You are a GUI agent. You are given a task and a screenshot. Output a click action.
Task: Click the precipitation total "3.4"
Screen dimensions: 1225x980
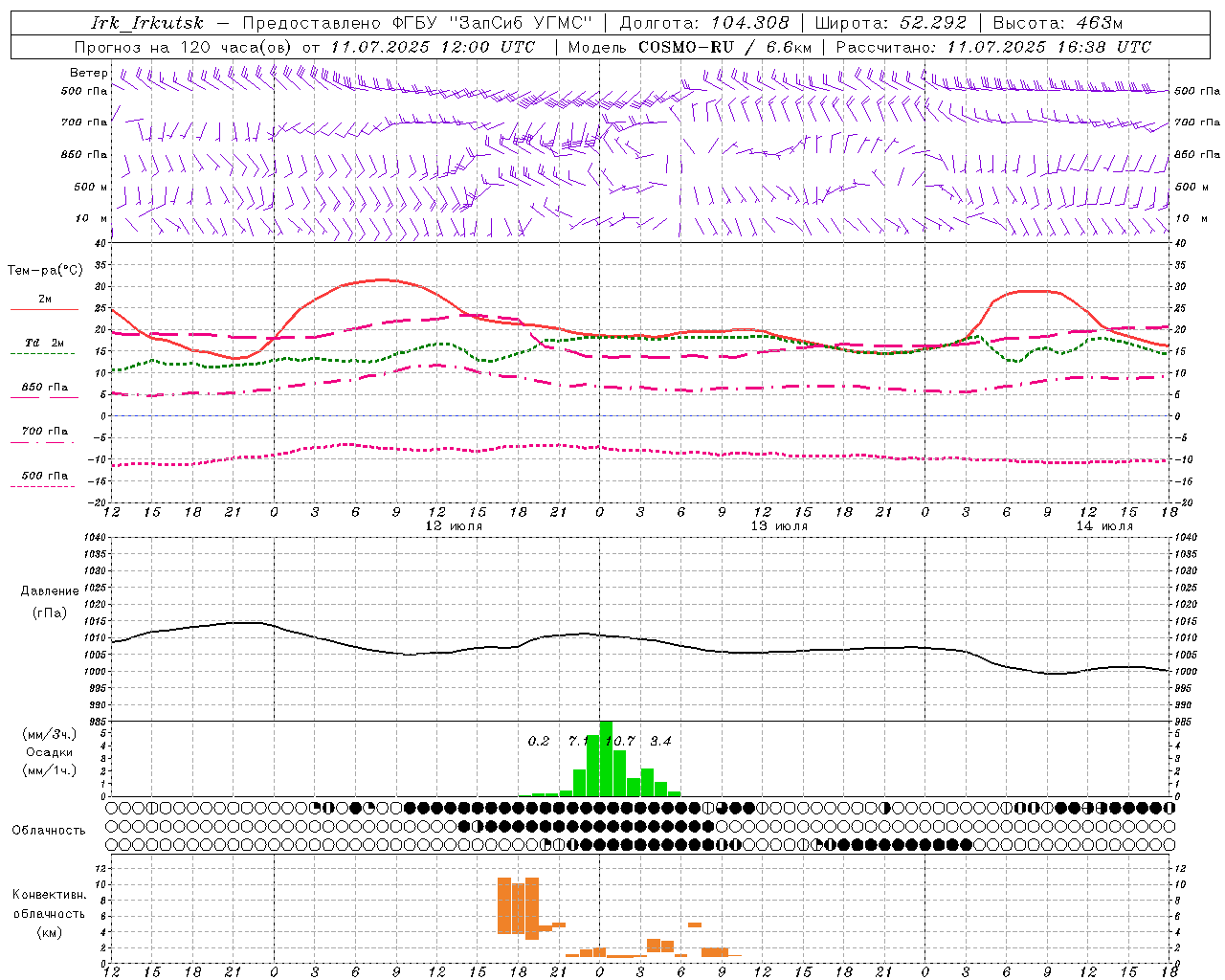click(660, 741)
